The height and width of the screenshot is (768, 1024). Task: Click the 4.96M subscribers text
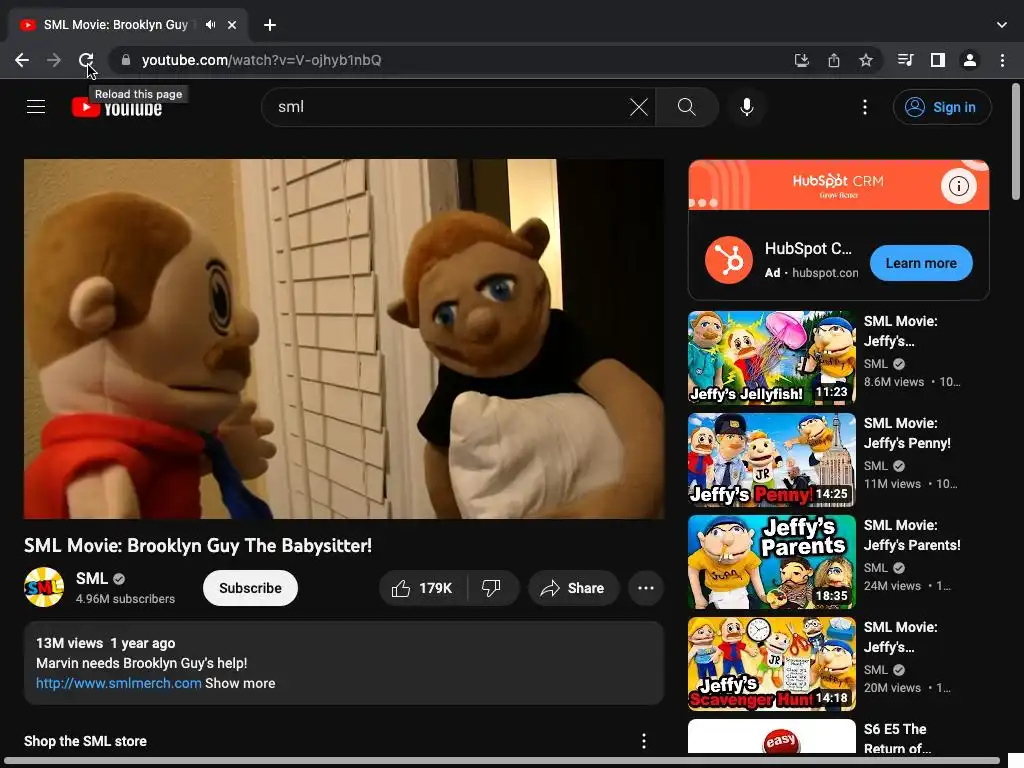(125, 599)
